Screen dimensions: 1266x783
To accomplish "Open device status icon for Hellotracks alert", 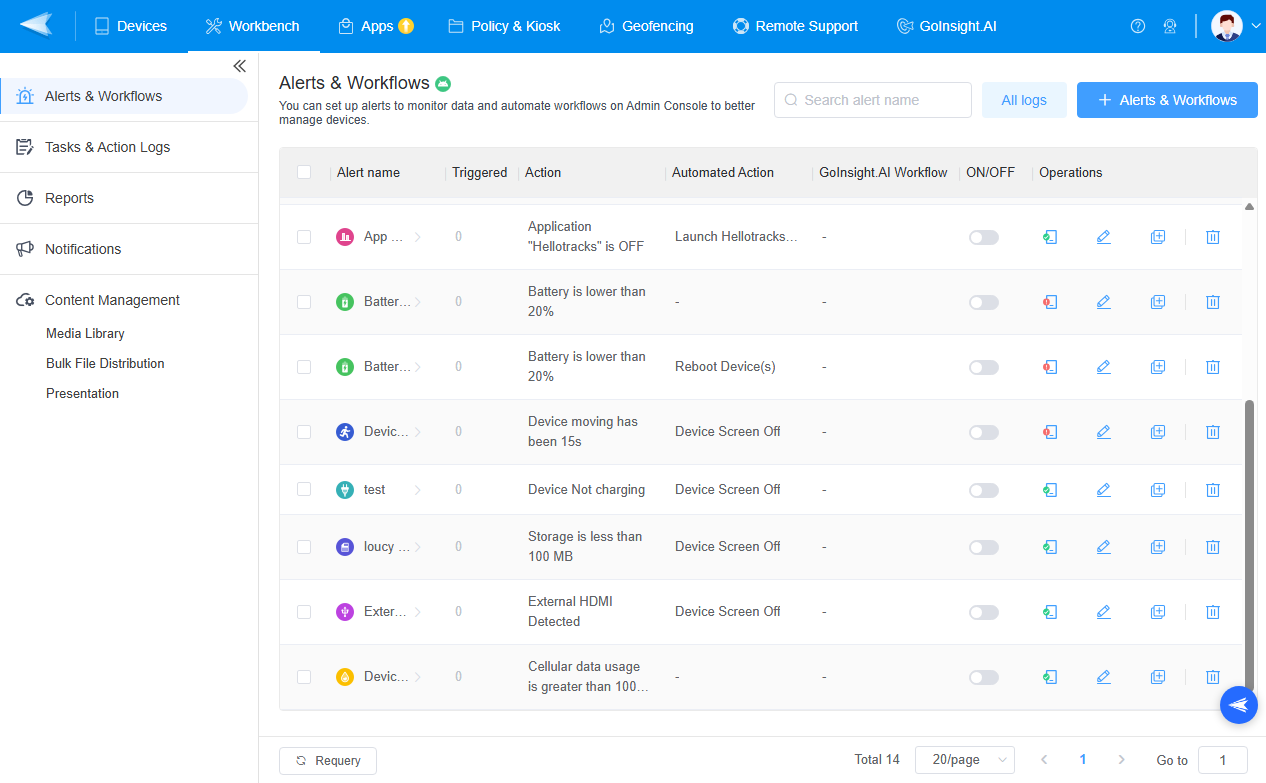I will pyautogui.click(x=1050, y=237).
